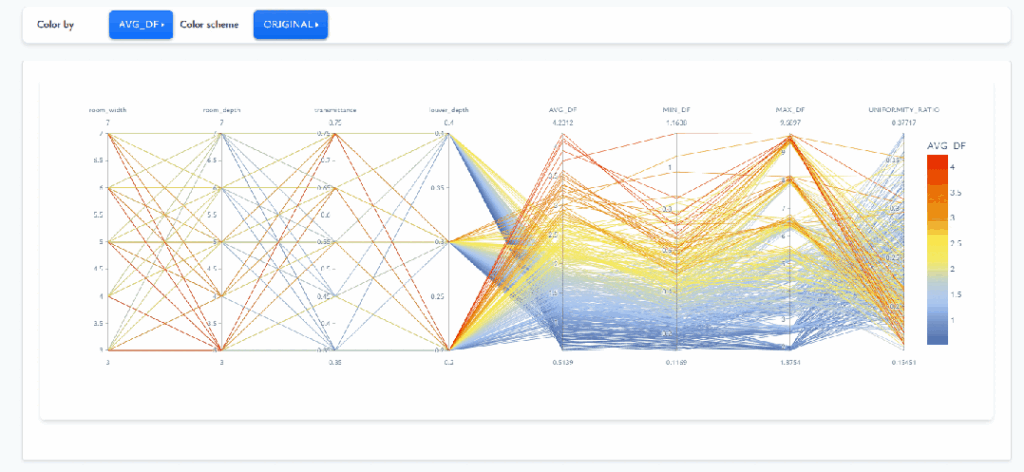
Task: Click the 'Color by' label text
Action: (55, 25)
